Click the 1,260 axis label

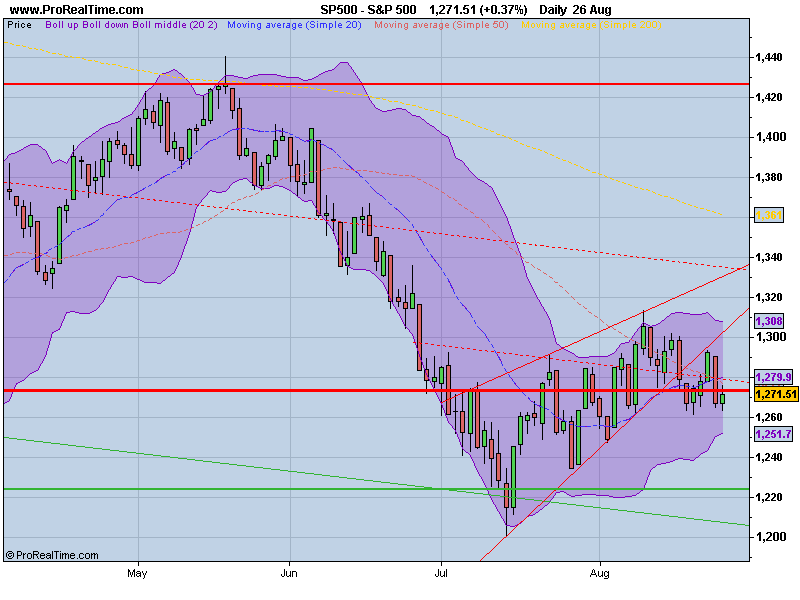coord(768,417)
